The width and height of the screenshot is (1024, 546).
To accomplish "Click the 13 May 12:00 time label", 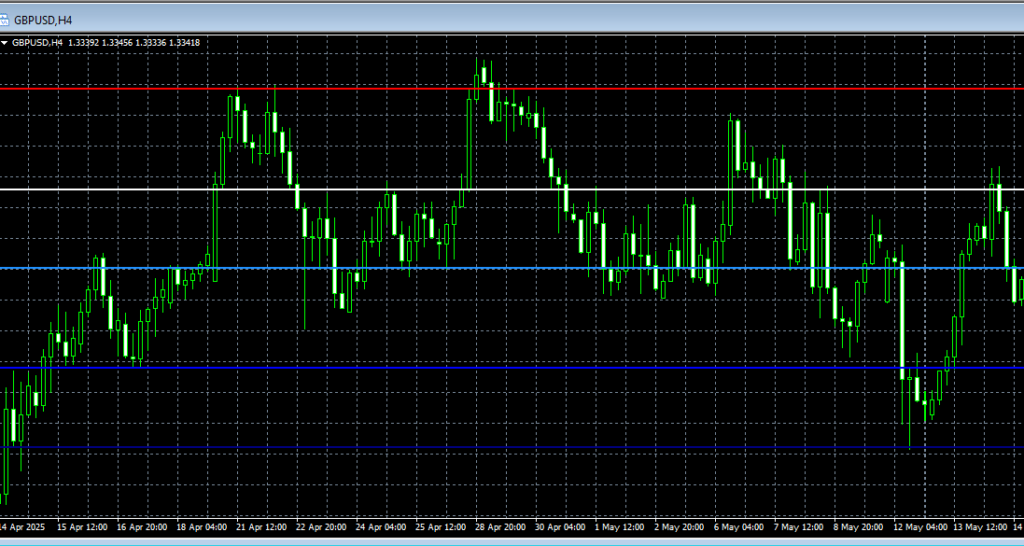I will 980,527.
